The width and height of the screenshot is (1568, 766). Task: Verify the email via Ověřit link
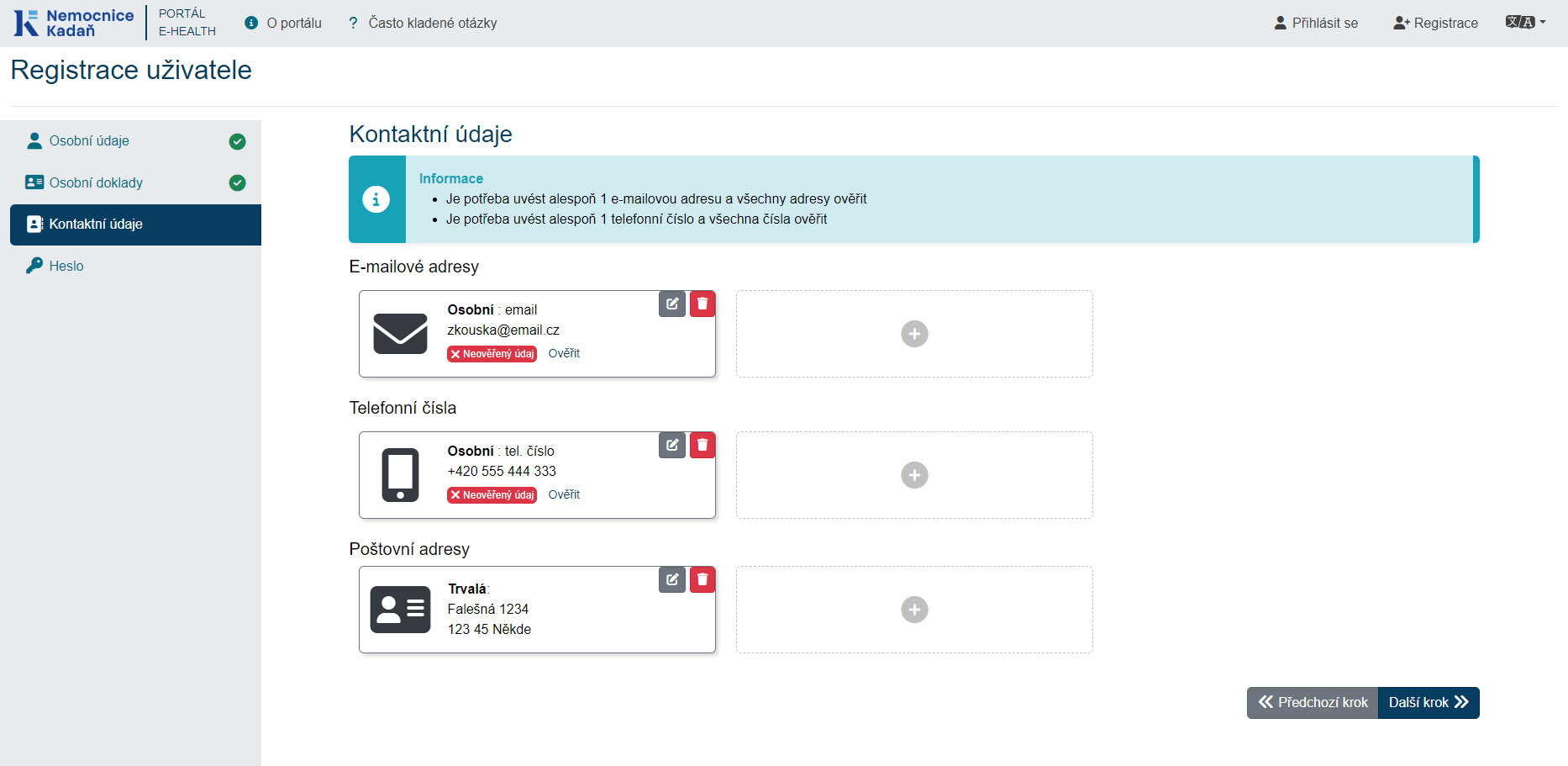point(564,353)
